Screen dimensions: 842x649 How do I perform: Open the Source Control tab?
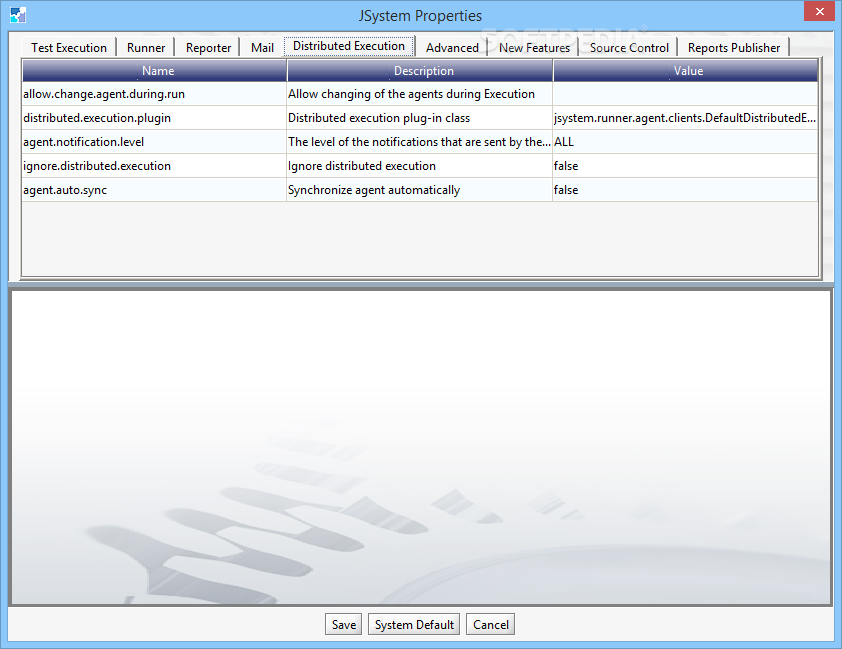coord(629,48)
